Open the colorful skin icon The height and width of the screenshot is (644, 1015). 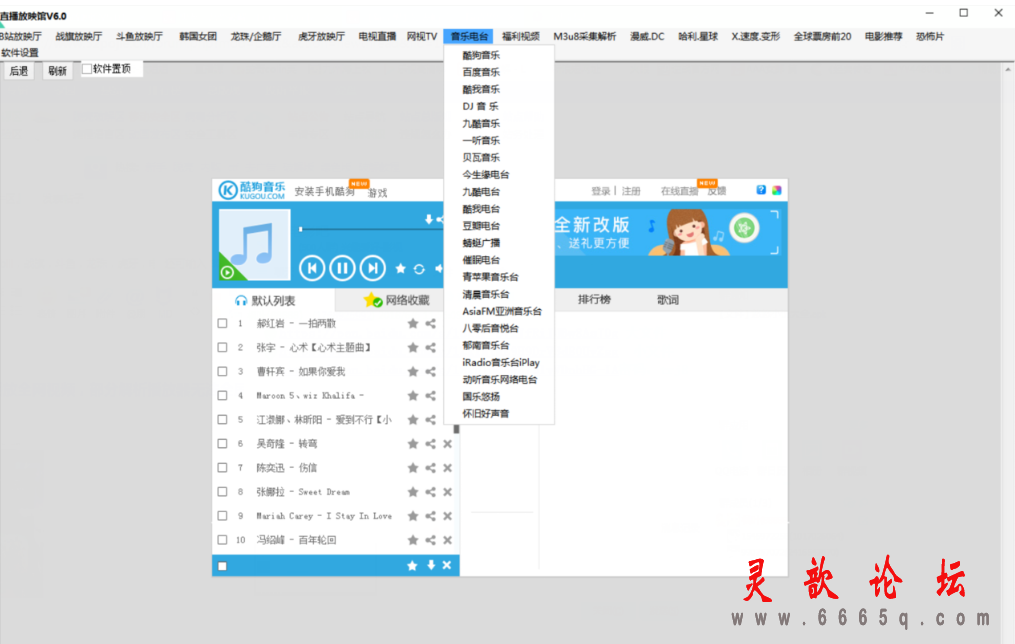[x=777, y=190]
